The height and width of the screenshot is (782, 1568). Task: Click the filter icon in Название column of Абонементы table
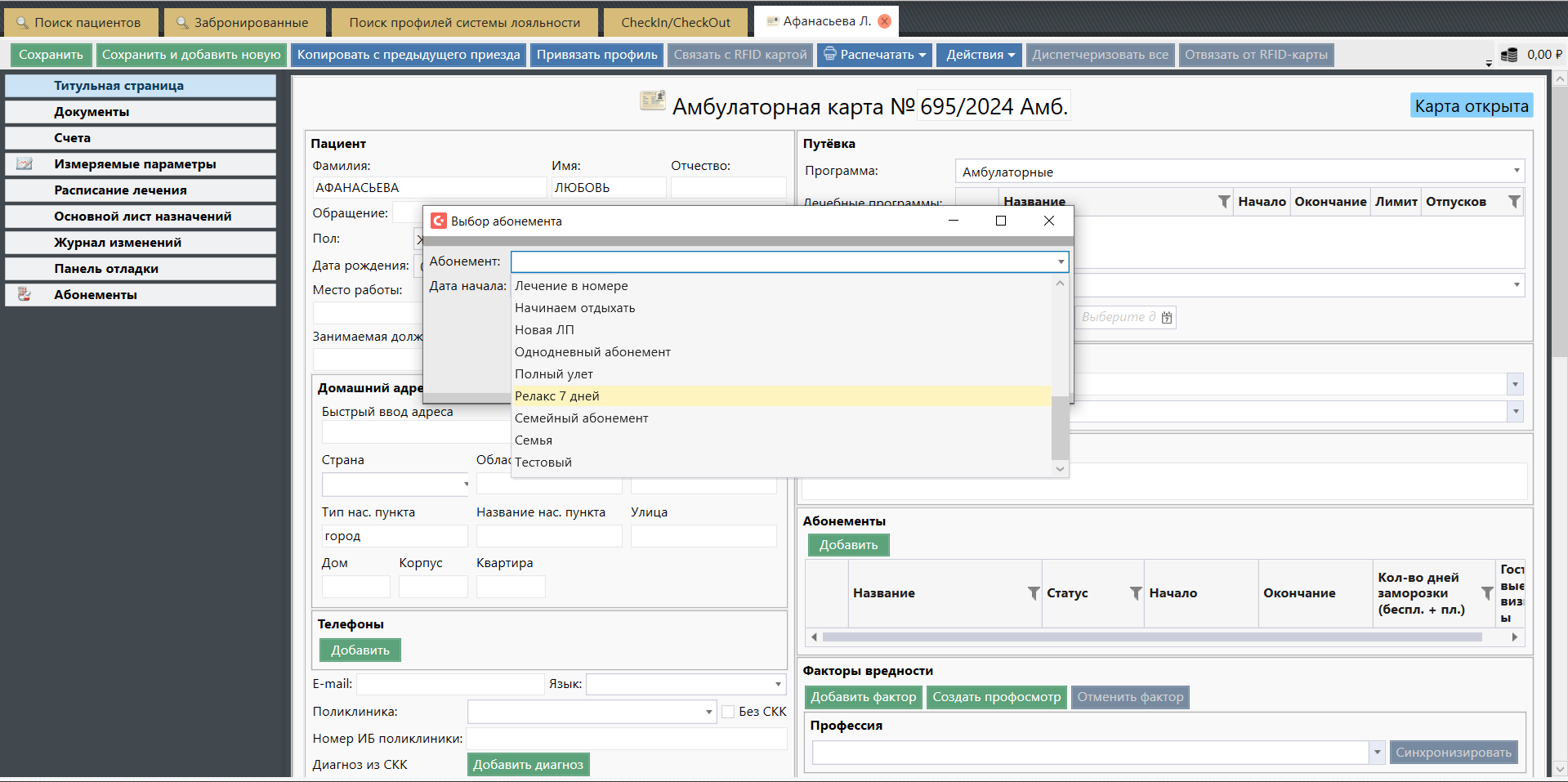coord(1033,593)
